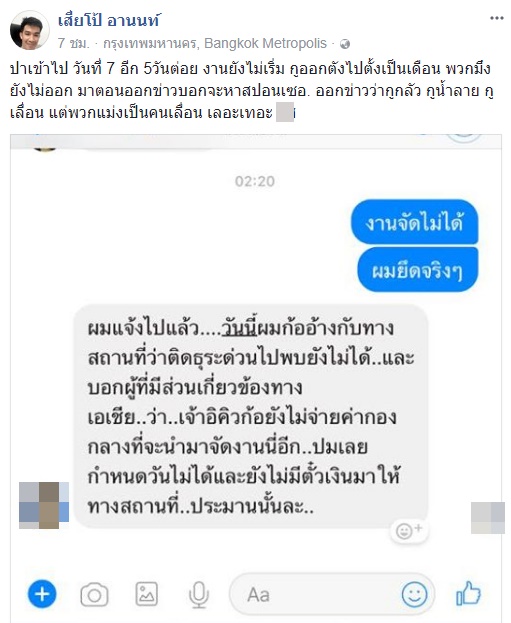Click the globe public privacy icon

[x=345, y=44]
